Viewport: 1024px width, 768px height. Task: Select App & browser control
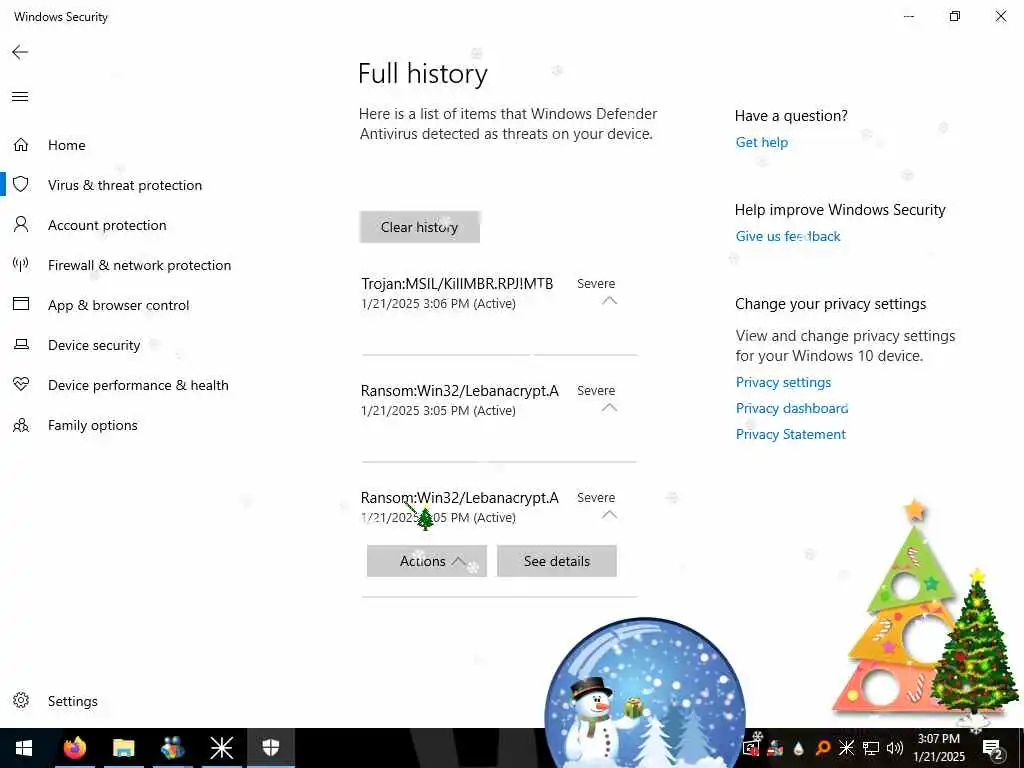(118, 305)
